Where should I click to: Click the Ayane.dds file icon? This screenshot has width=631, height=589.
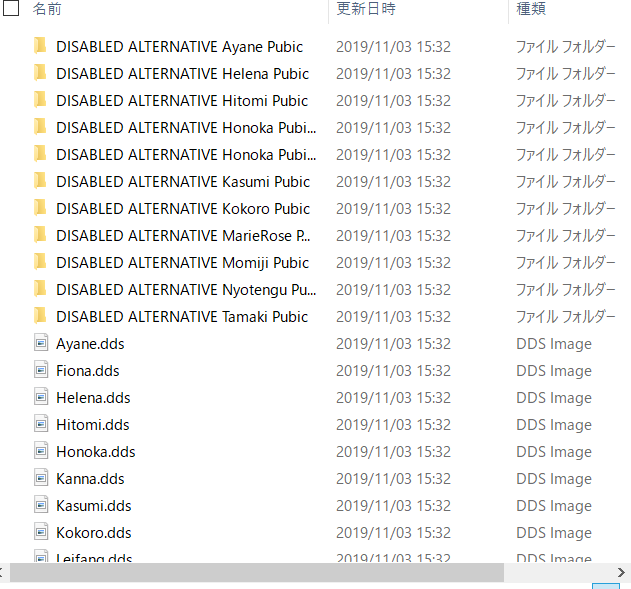41,343
